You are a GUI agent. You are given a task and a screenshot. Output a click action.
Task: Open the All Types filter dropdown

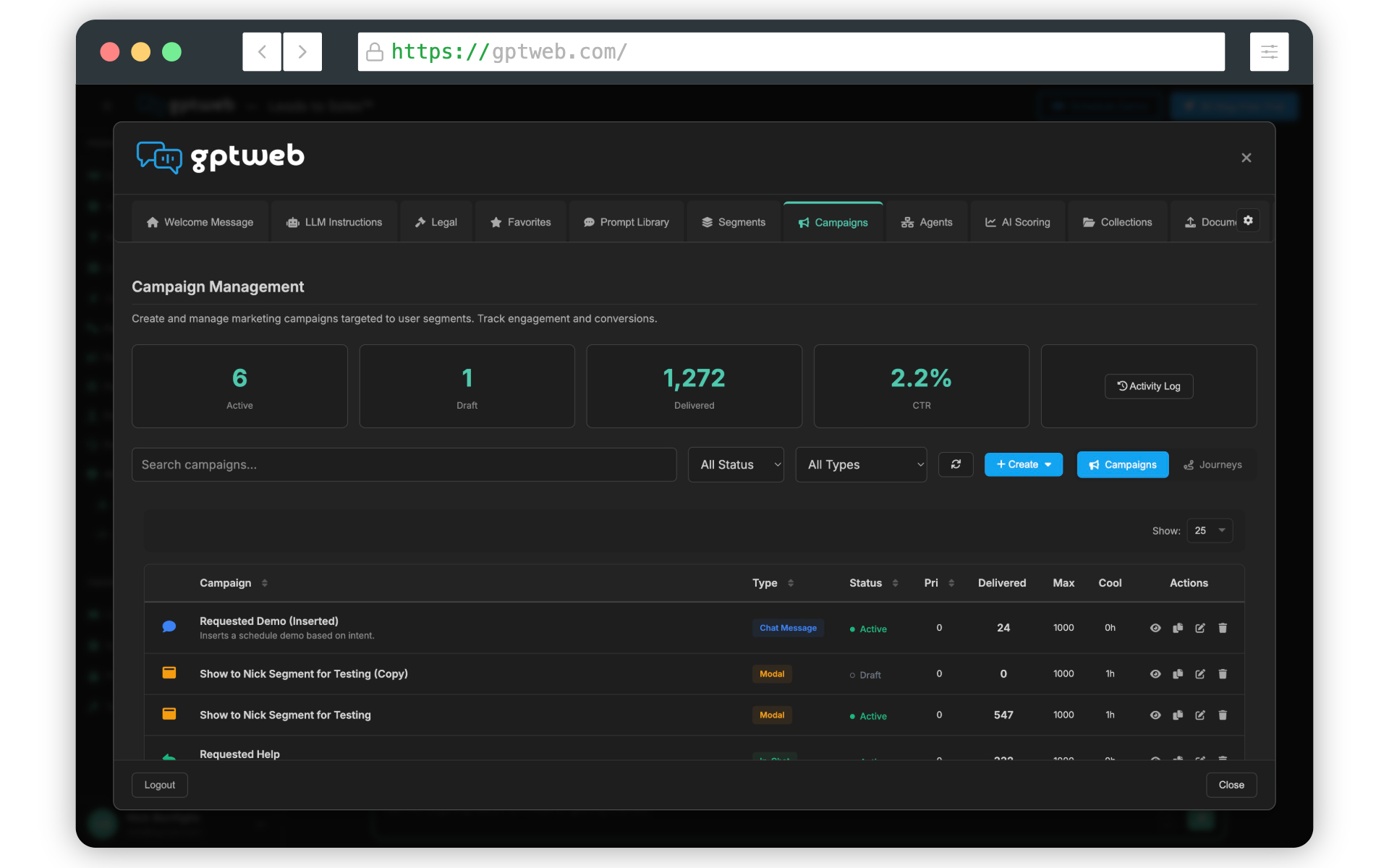(x=861, y=464)
